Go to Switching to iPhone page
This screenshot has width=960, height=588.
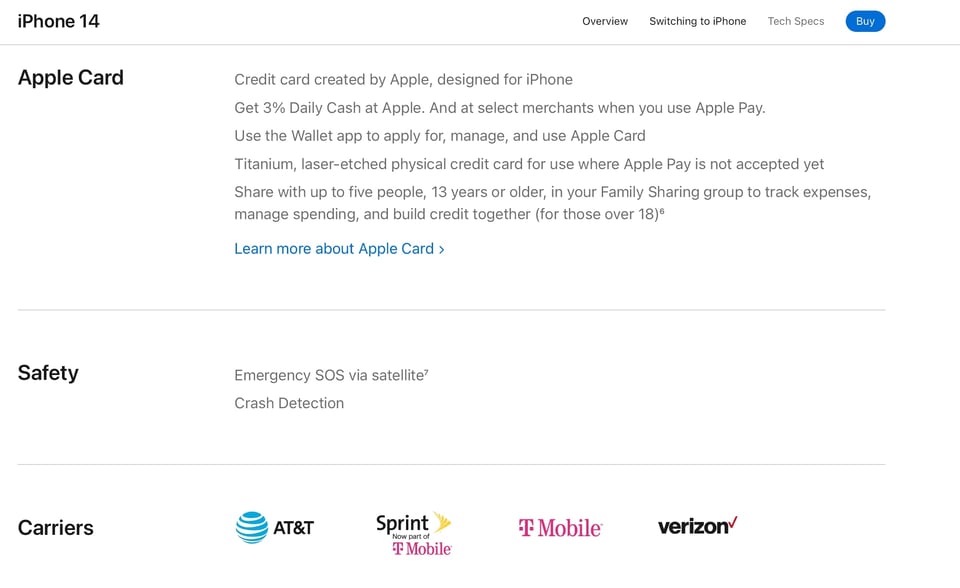697,21
